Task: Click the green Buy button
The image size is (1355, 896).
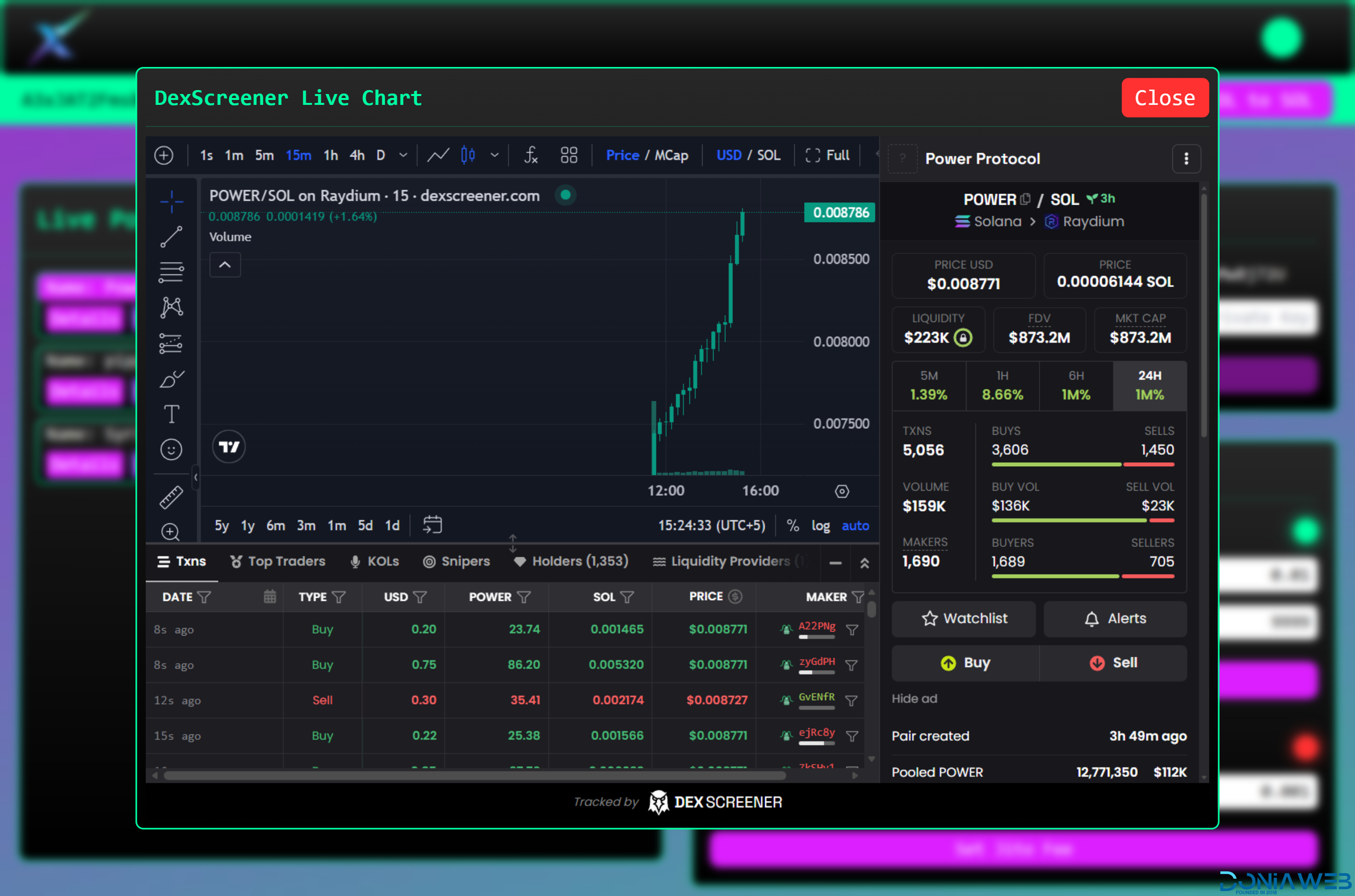Action: point(965,663)
